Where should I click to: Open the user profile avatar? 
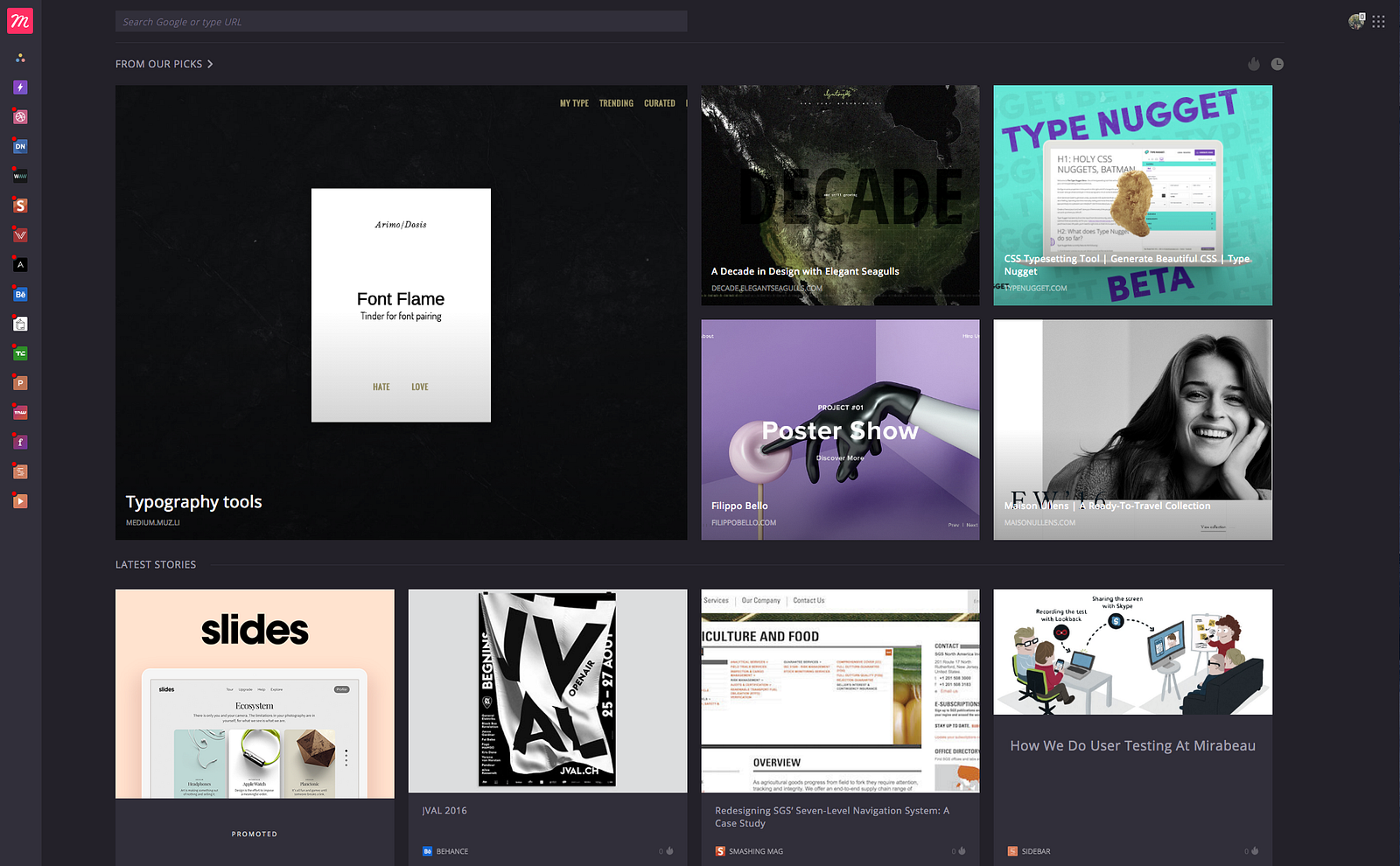point(1356,21)
